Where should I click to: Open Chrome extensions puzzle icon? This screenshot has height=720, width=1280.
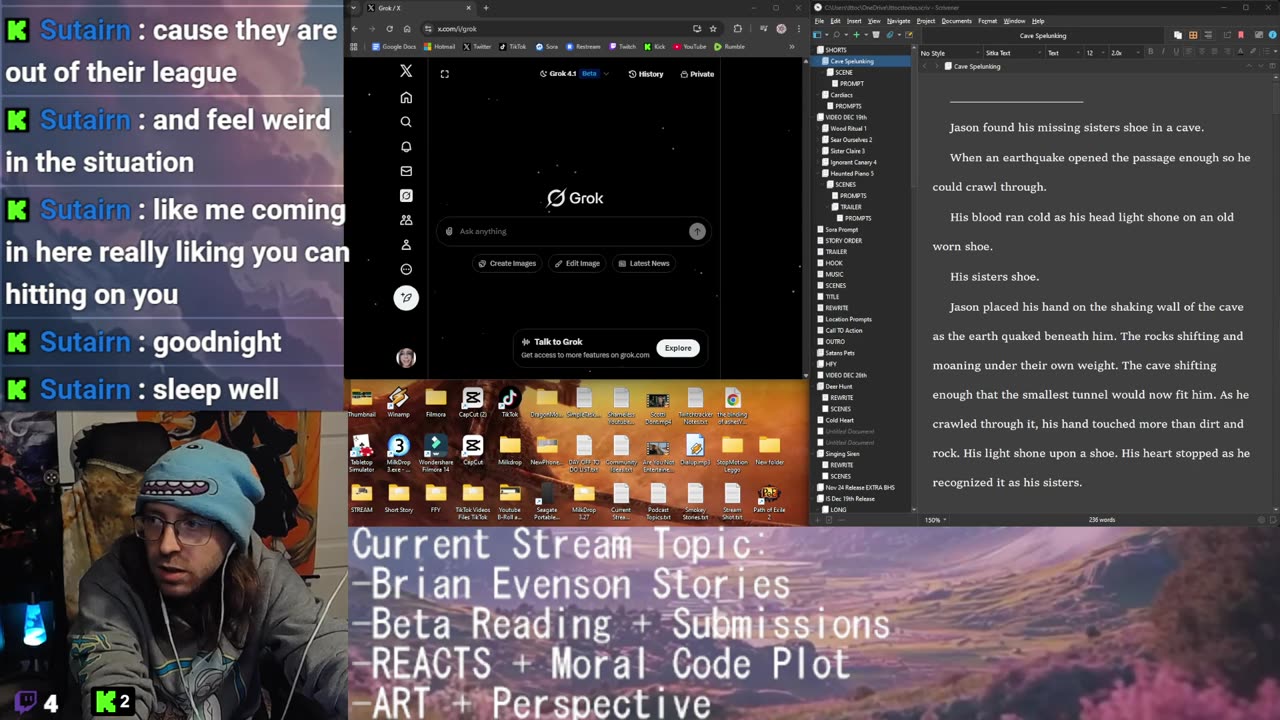tap(737, 28)
